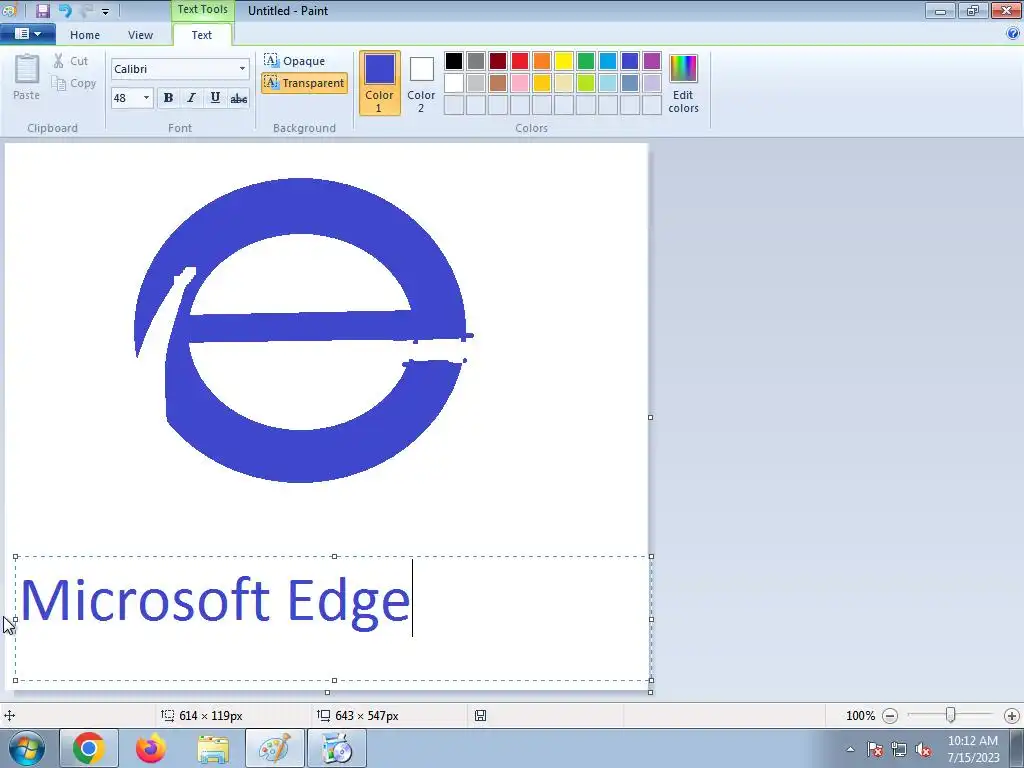Viewport: 1024px width, 768px height.
Task: Click inside the Microsoft Edge text box
Action: coord(334,618)
